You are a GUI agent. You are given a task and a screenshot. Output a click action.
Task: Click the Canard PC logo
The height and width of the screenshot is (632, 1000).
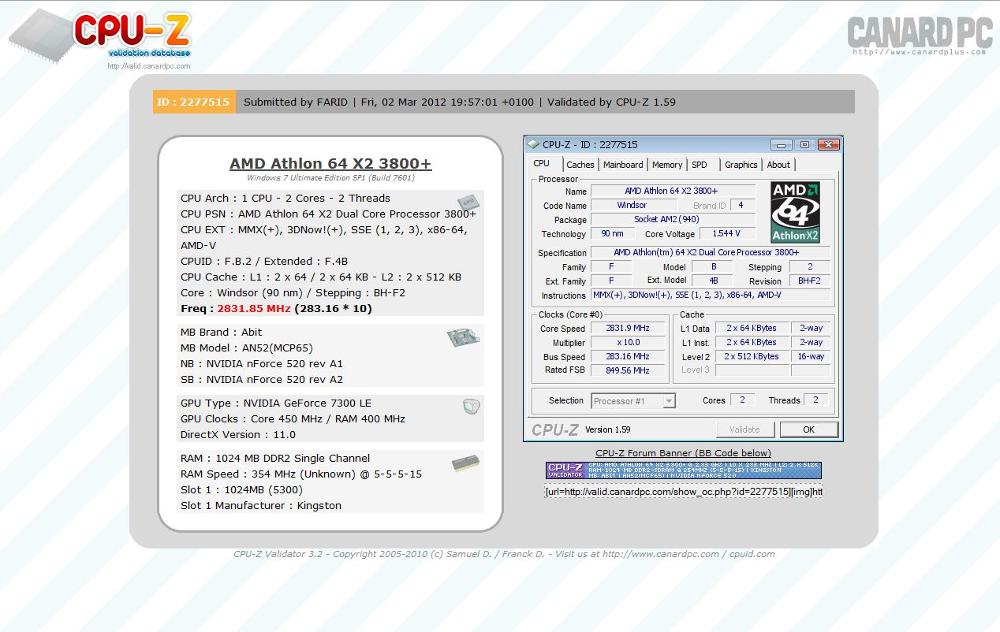pyautogui.click(x=919, y=35)
